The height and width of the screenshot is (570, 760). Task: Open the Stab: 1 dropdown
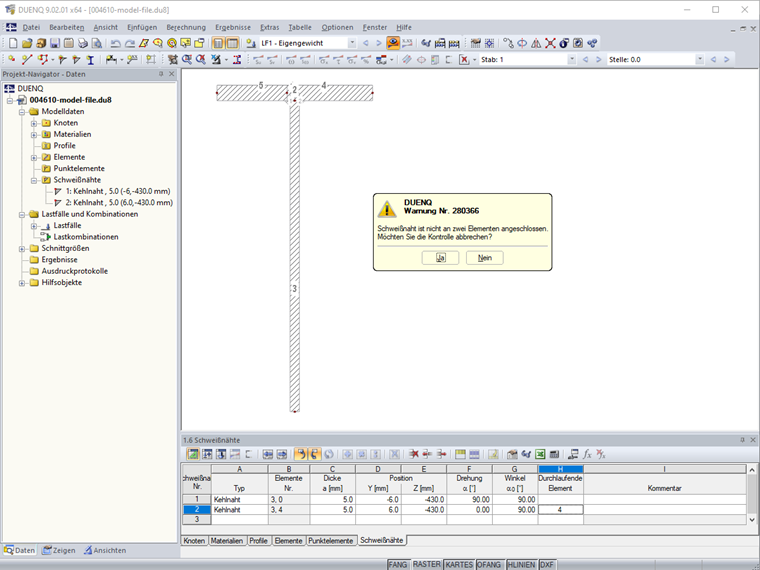pos(572,59)
